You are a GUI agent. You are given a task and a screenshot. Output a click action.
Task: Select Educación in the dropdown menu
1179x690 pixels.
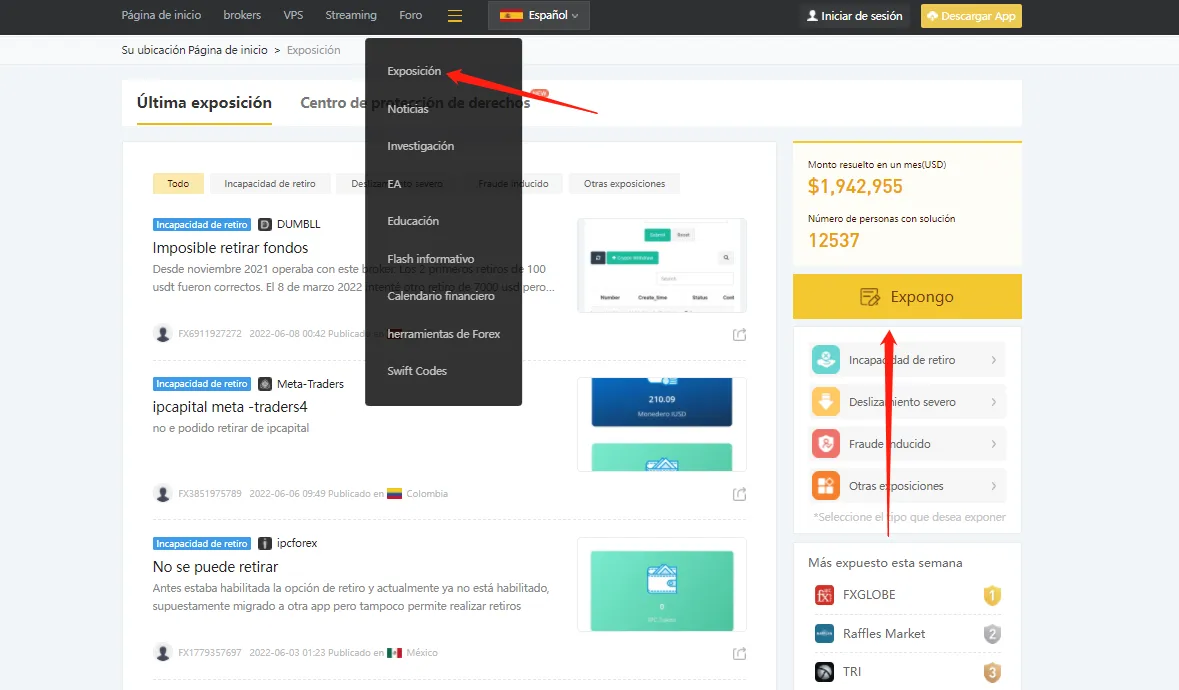pos(413,221)
